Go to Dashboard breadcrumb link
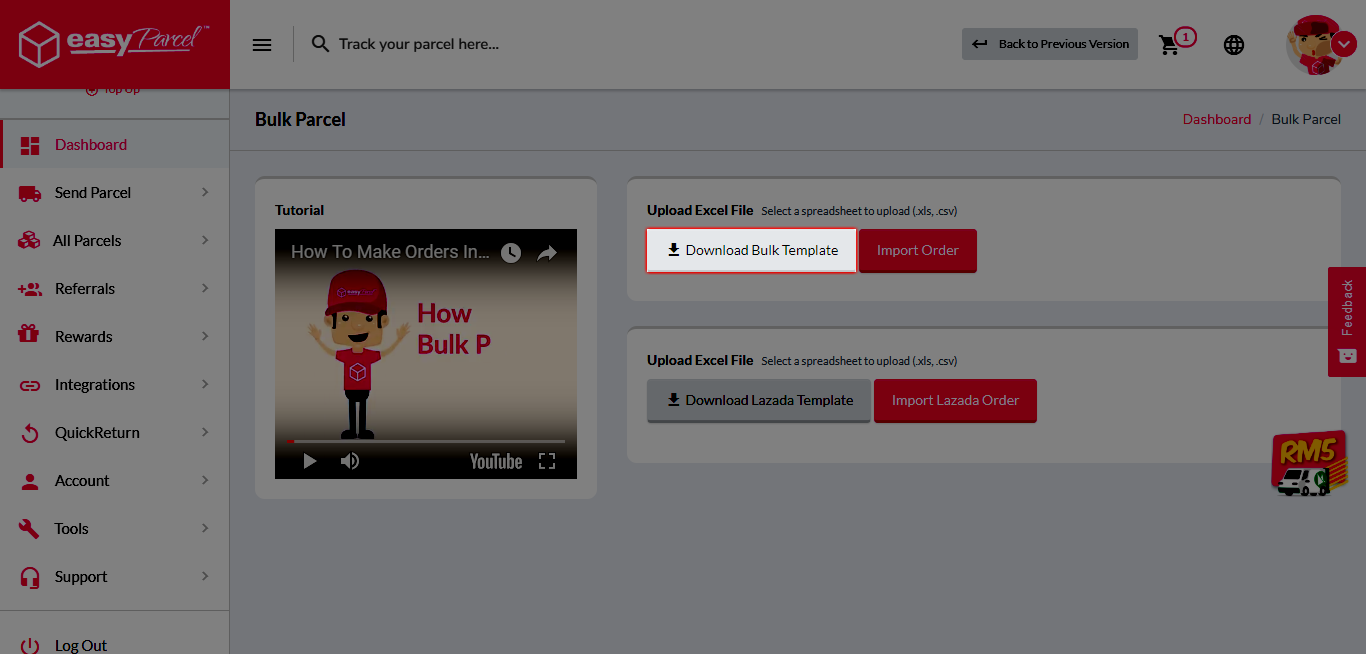 [x=1217, y=119]
